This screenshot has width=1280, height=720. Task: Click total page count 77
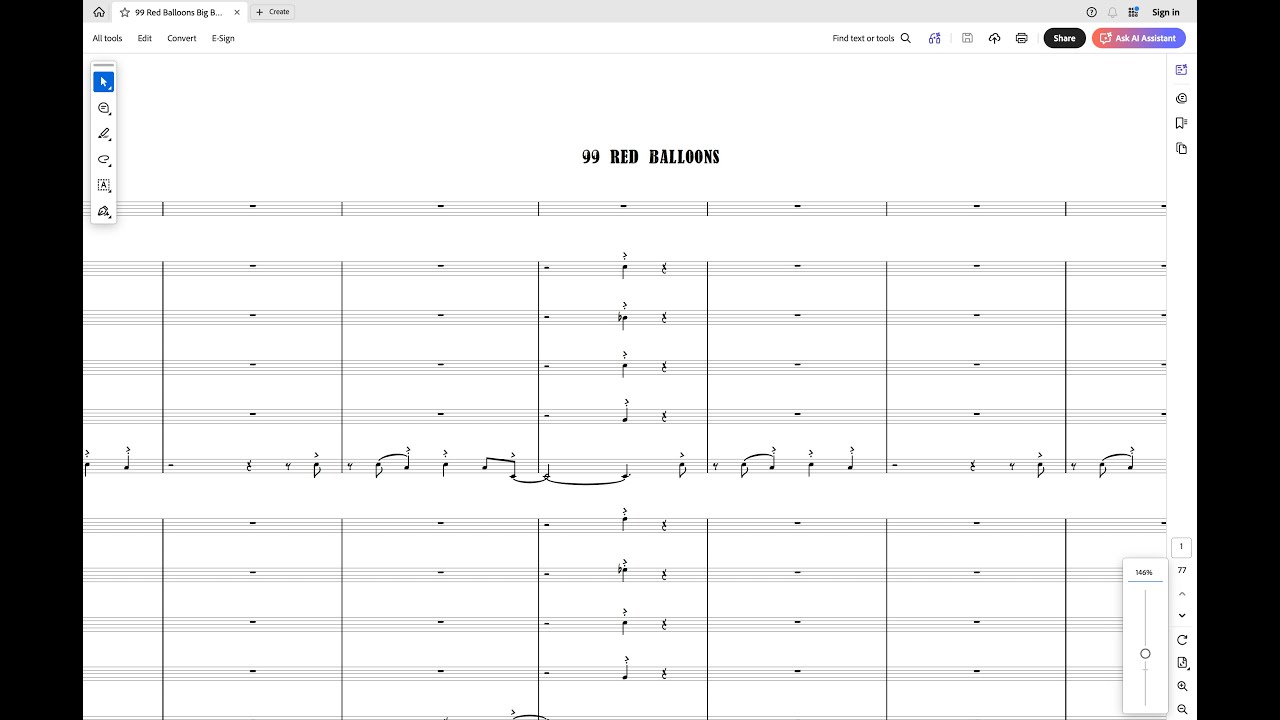click(x=1181, y=570)
